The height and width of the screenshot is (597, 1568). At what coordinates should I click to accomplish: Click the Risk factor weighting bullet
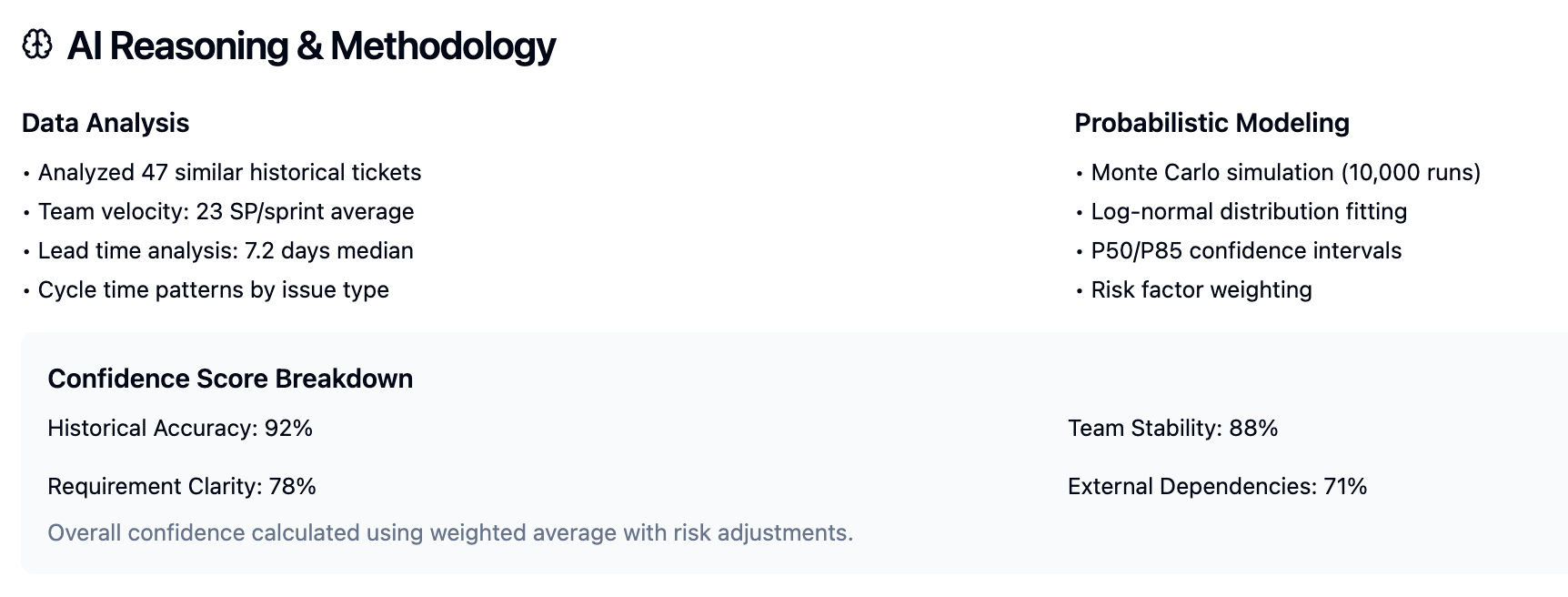[1201, 290]
